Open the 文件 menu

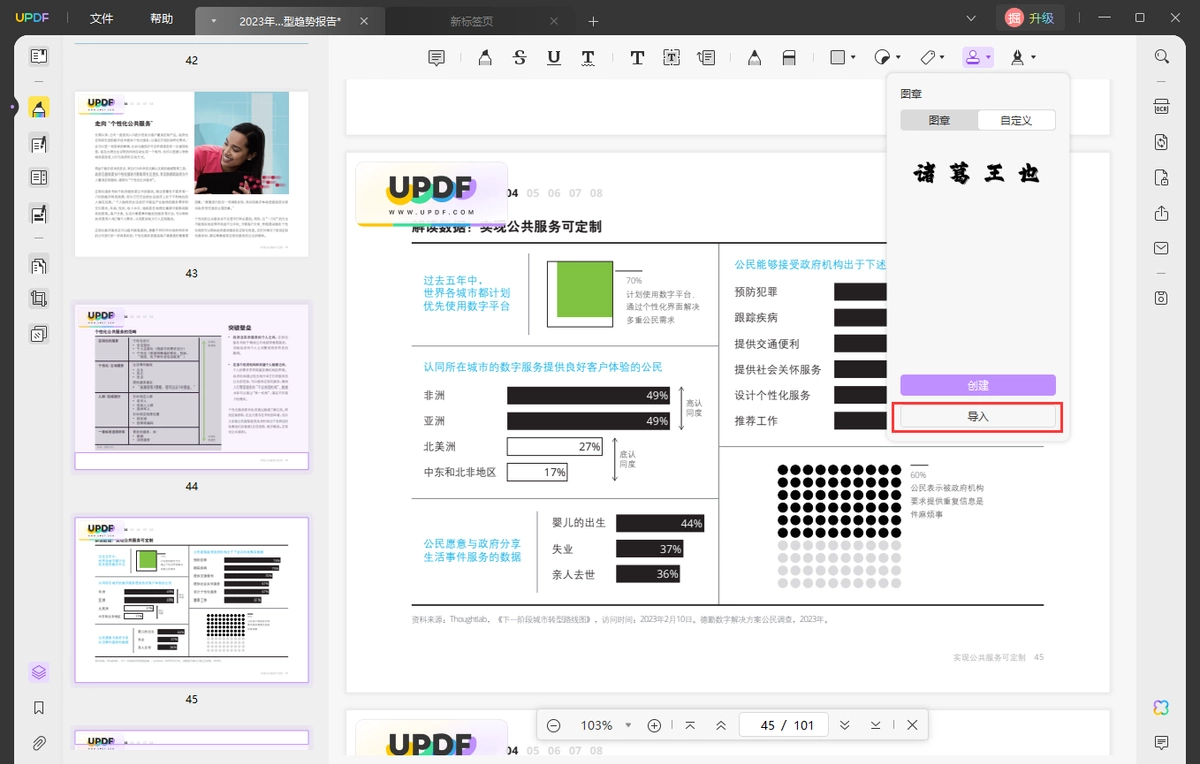pos(102,19)
